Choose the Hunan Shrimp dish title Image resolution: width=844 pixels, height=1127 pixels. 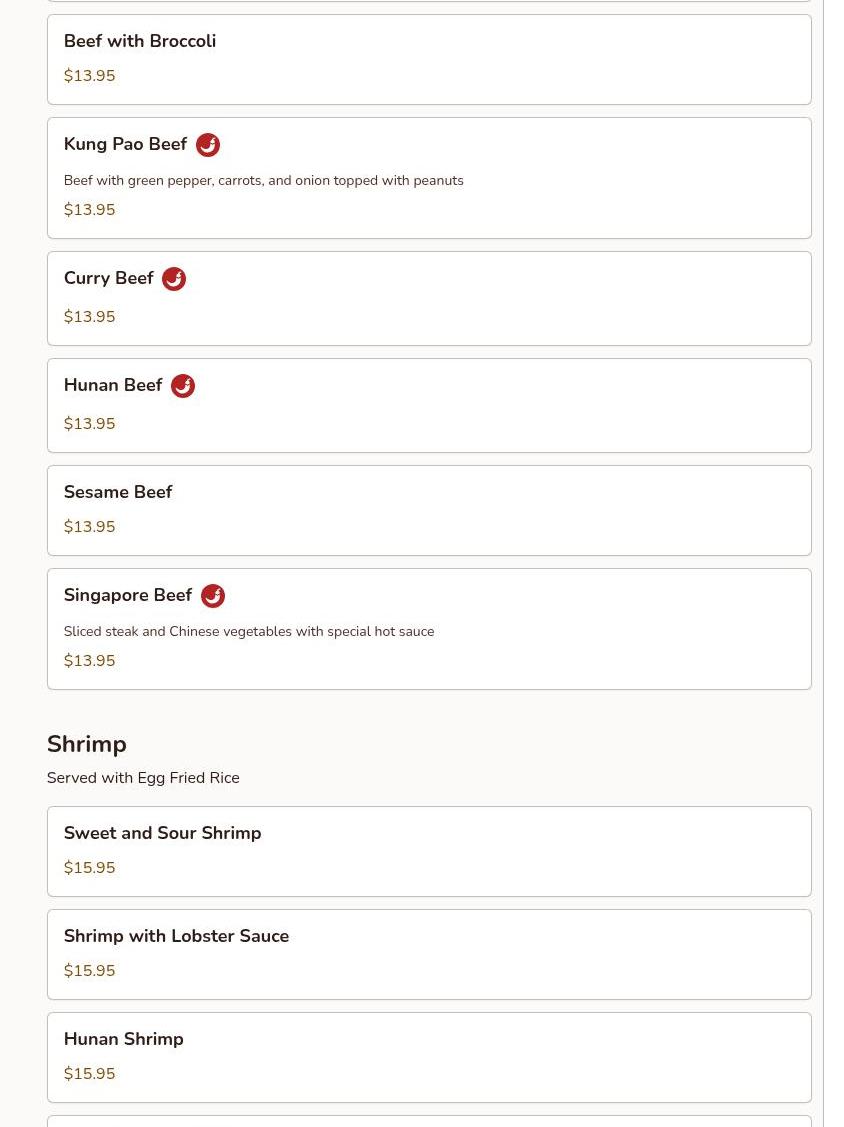click(123, 1039)
